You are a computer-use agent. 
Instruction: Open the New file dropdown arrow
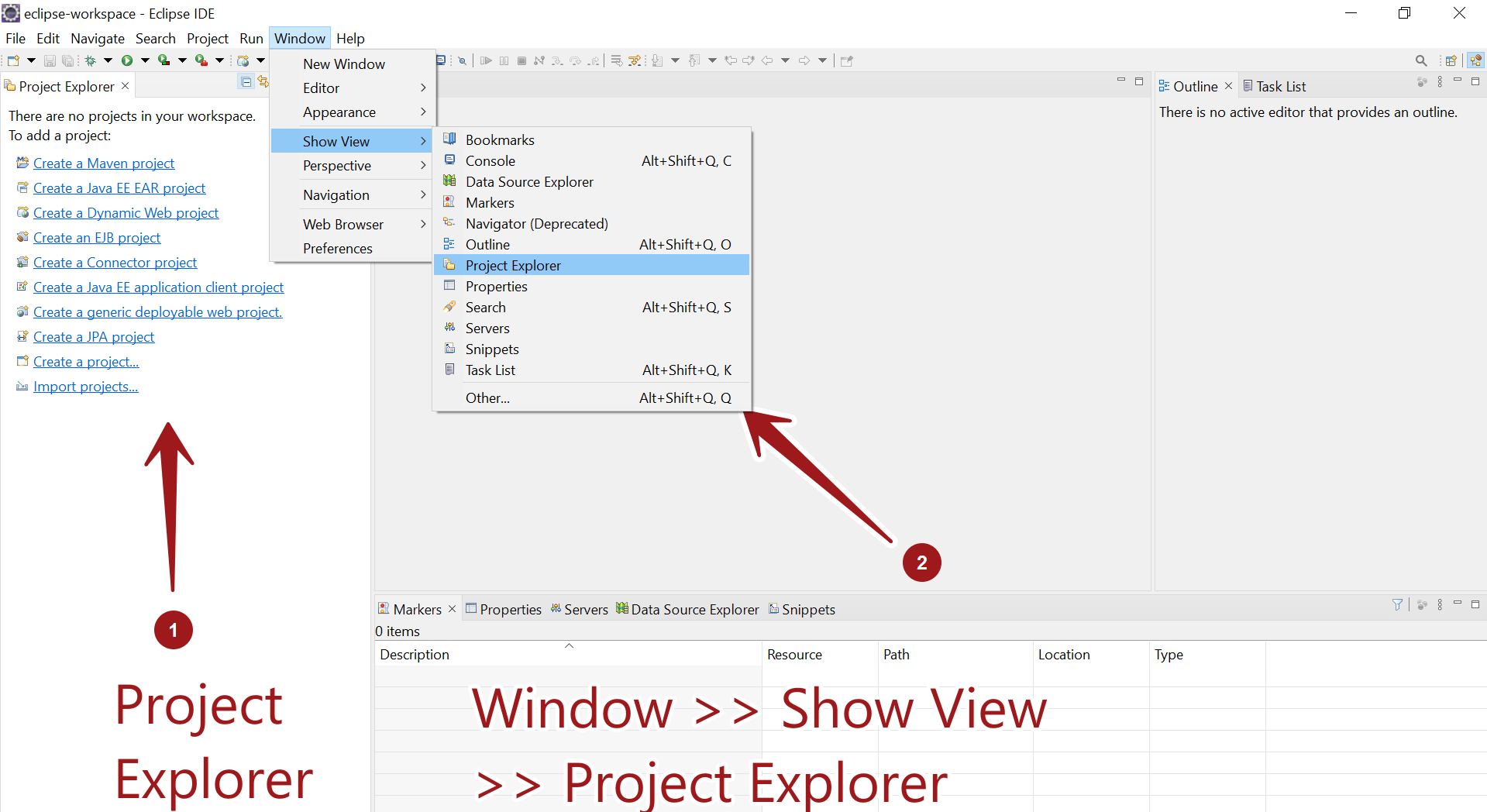pyautogui.click(x=31, y=60)
